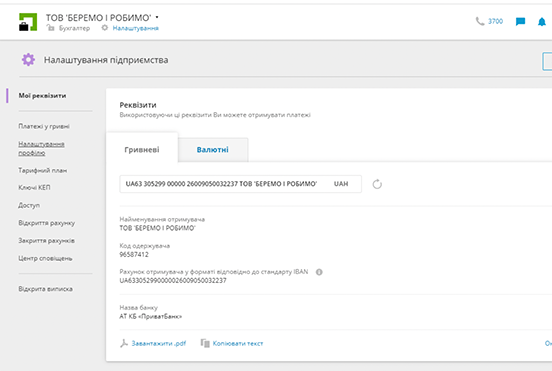Open Центр сповіщень in the sidebar
The width and height of the screenshot is (552, 371).
[45, 258]
